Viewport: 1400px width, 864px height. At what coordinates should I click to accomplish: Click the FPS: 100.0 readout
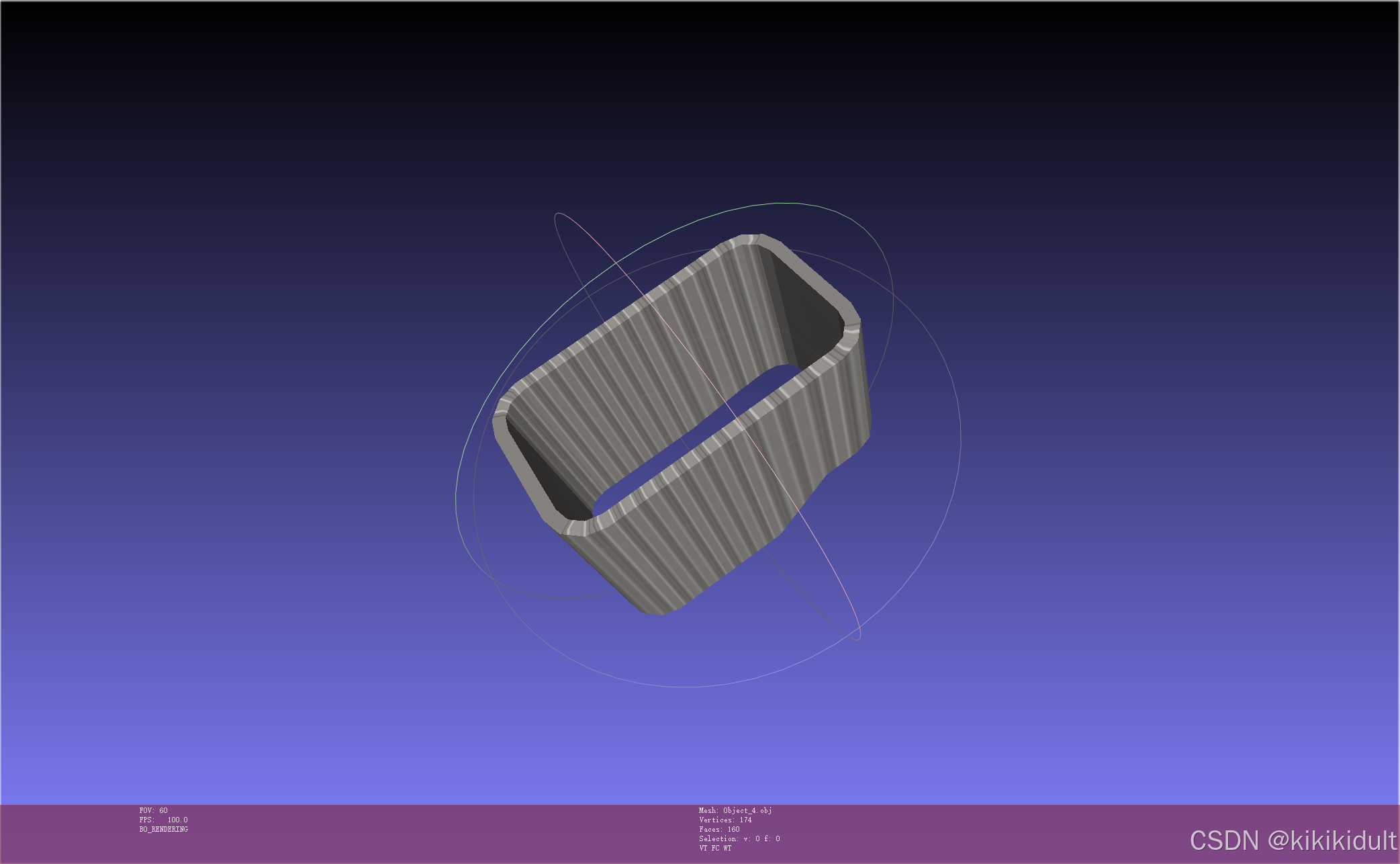[x=163, y=820]
